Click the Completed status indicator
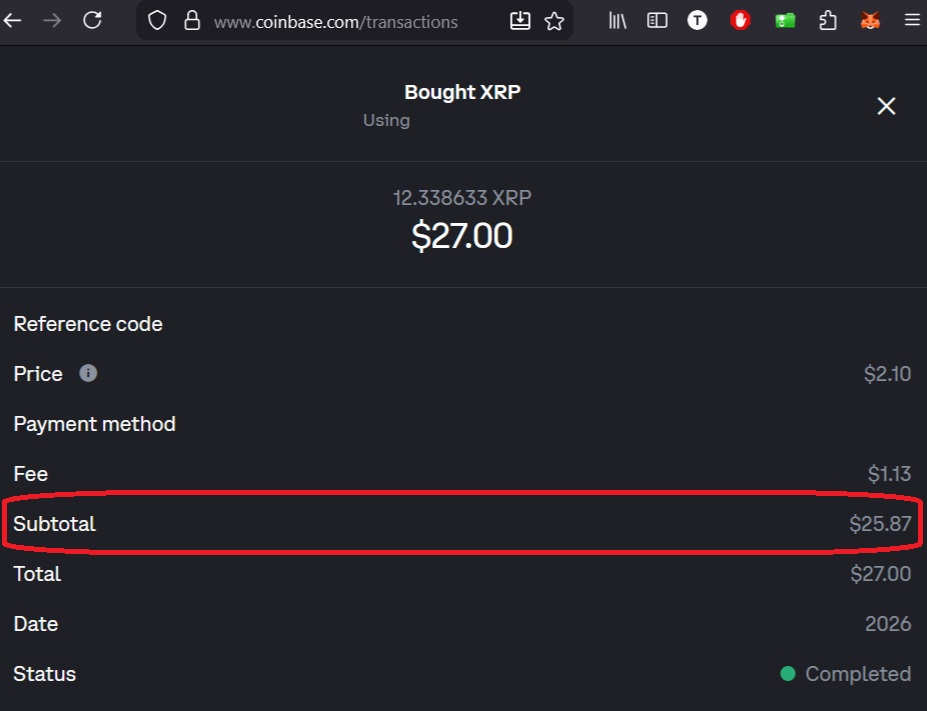 846,674
